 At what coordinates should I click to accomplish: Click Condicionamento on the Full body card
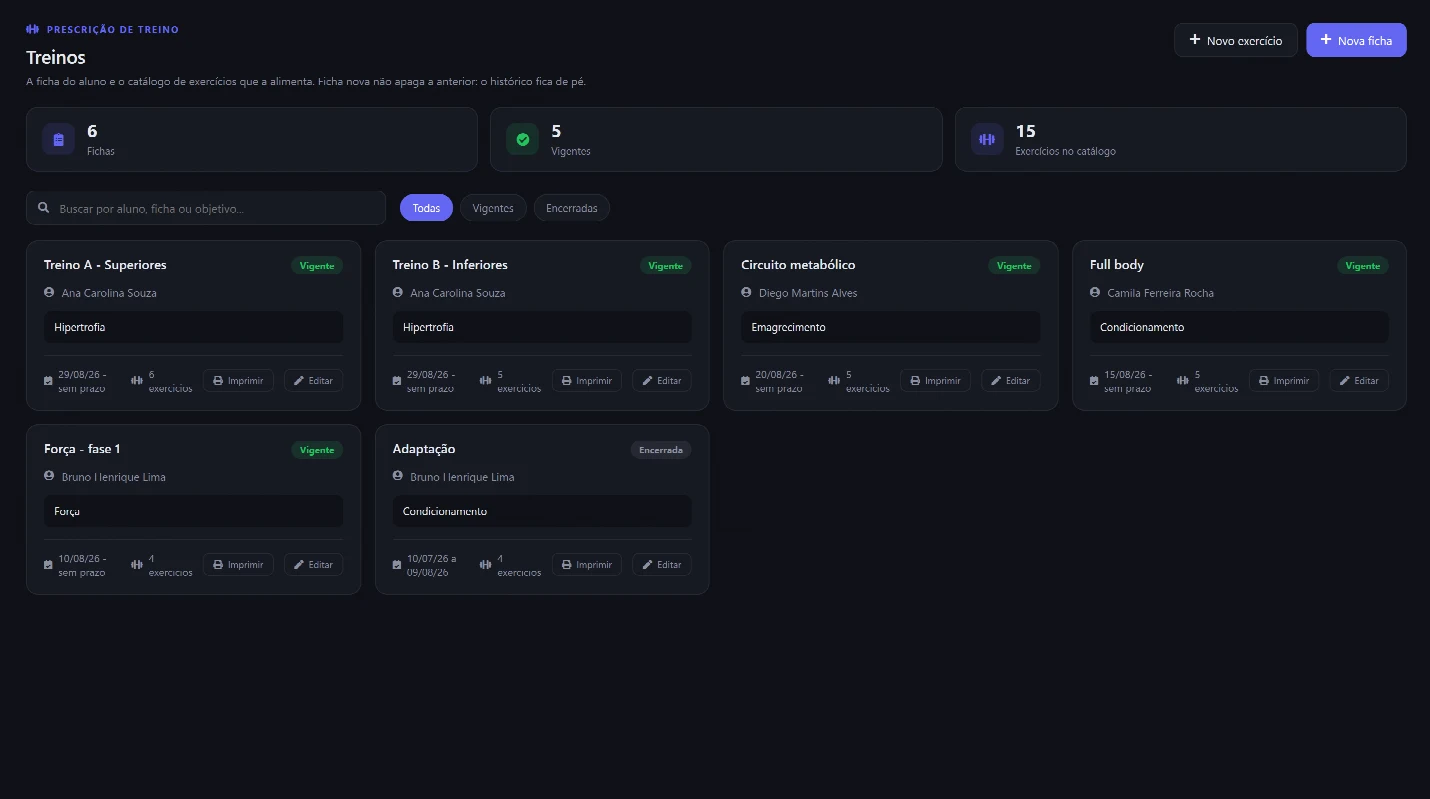coord(1142,327)
